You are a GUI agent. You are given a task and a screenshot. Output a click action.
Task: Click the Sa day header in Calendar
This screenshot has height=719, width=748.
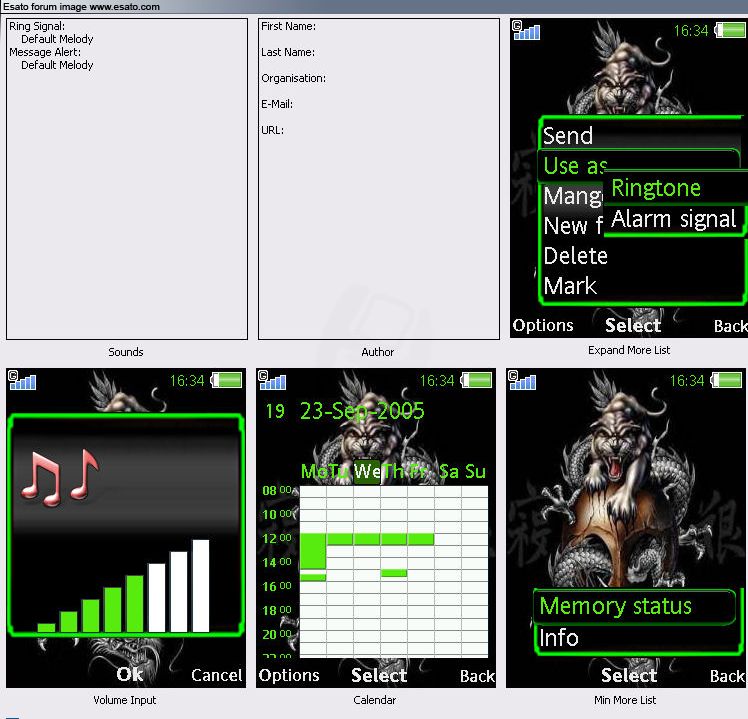click(x=449, y=471)
